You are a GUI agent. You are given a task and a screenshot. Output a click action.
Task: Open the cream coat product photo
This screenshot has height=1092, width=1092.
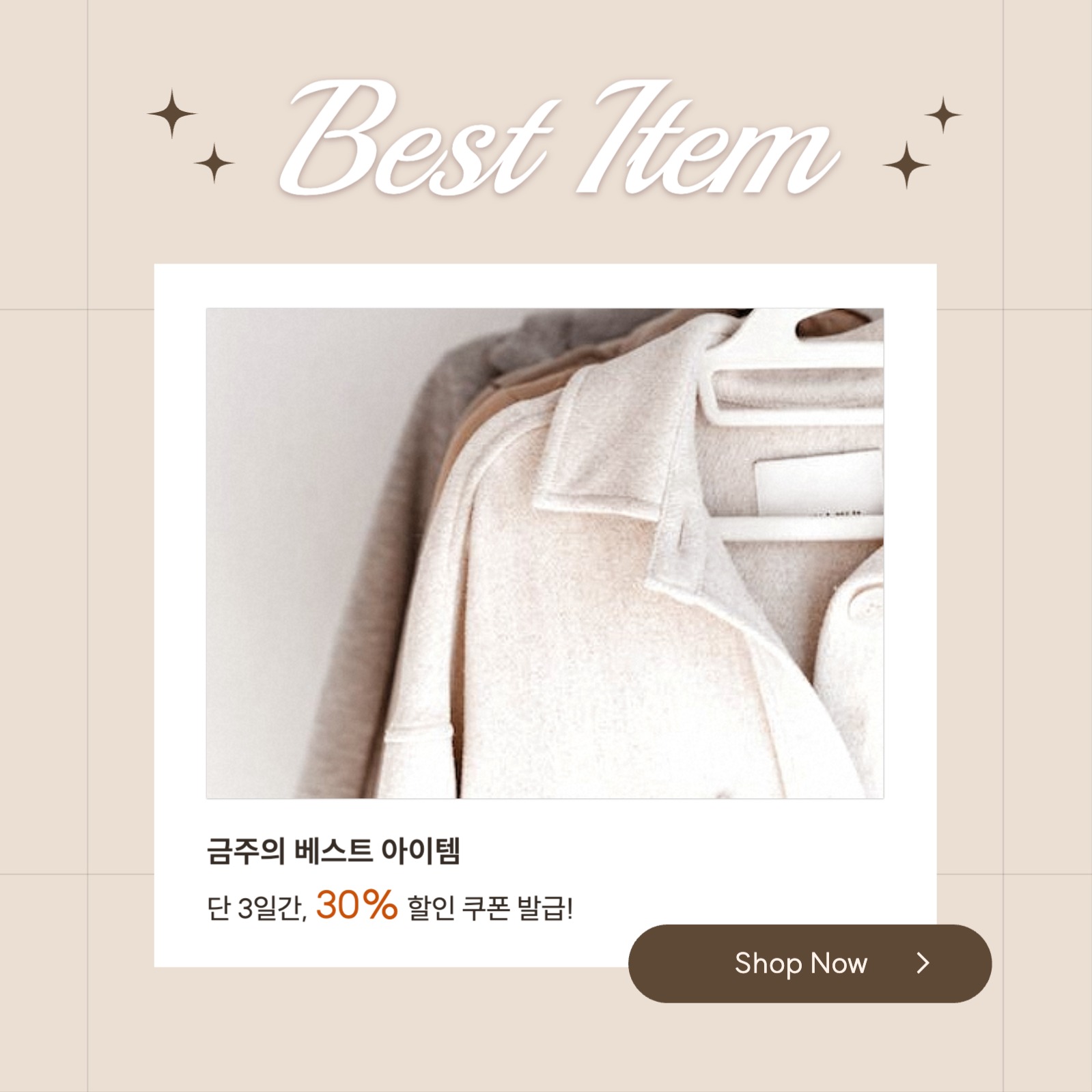click(545, 553)
